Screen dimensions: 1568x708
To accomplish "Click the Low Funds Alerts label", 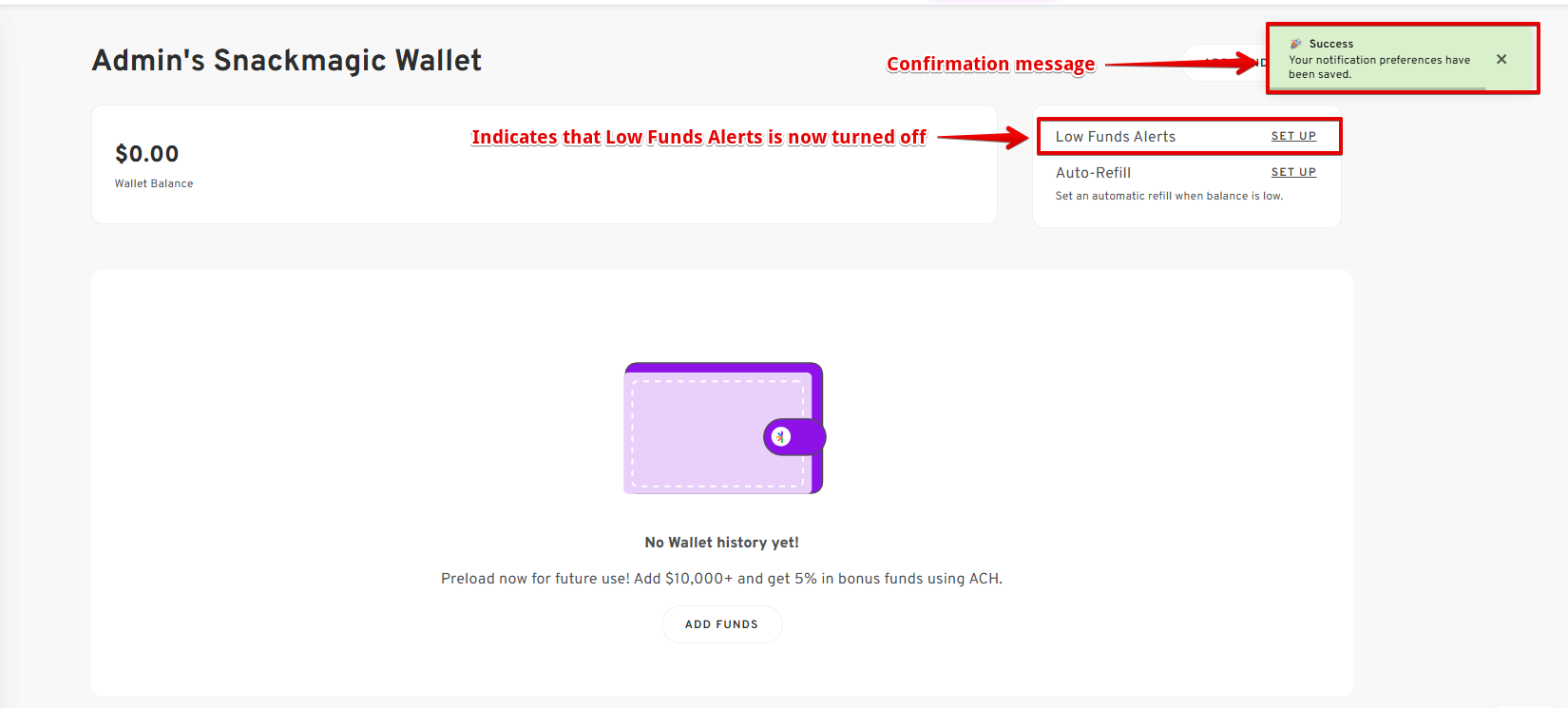I will tap(1116, 137).
